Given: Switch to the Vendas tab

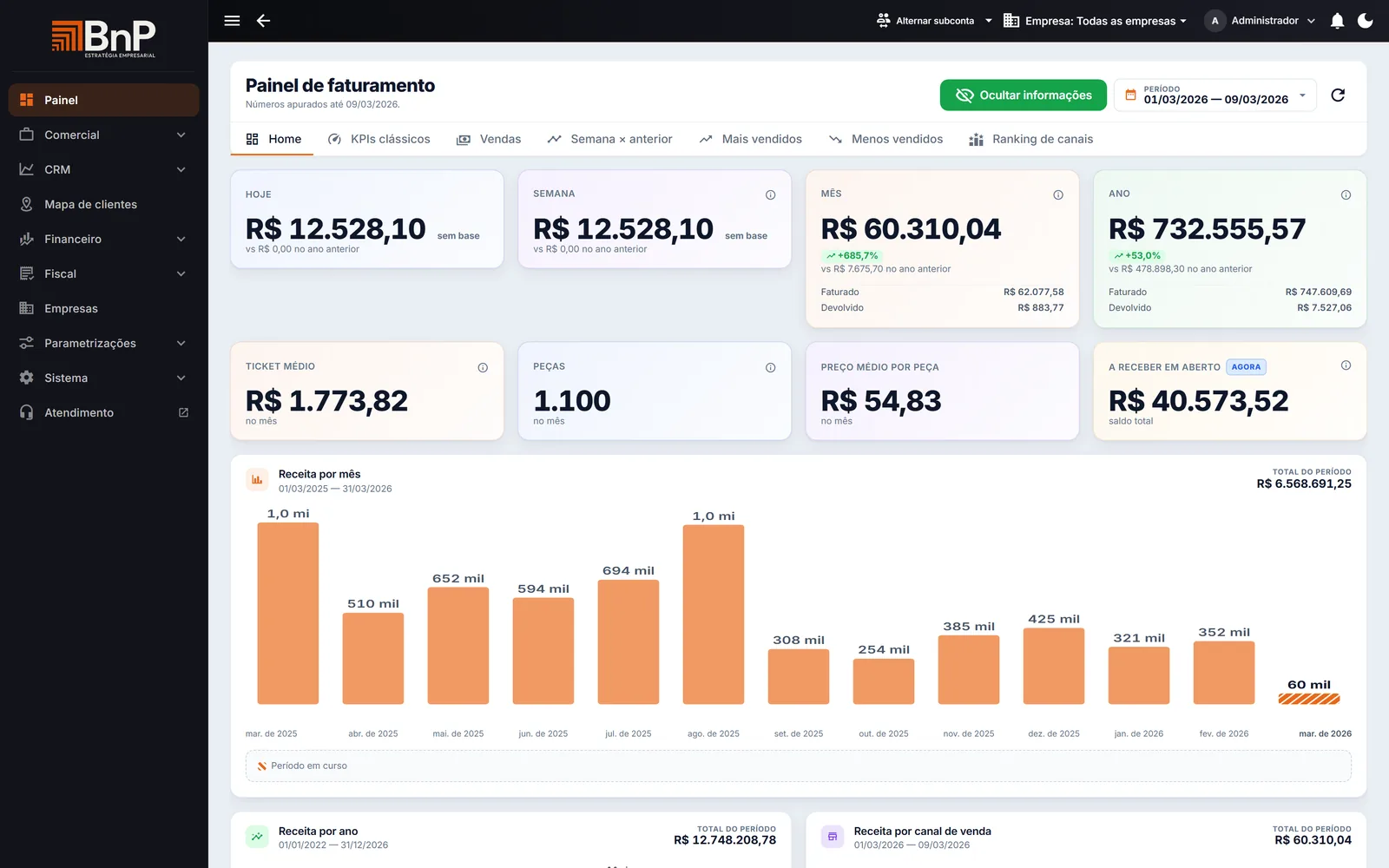Looking at the screenshot, I should (489, 139).
